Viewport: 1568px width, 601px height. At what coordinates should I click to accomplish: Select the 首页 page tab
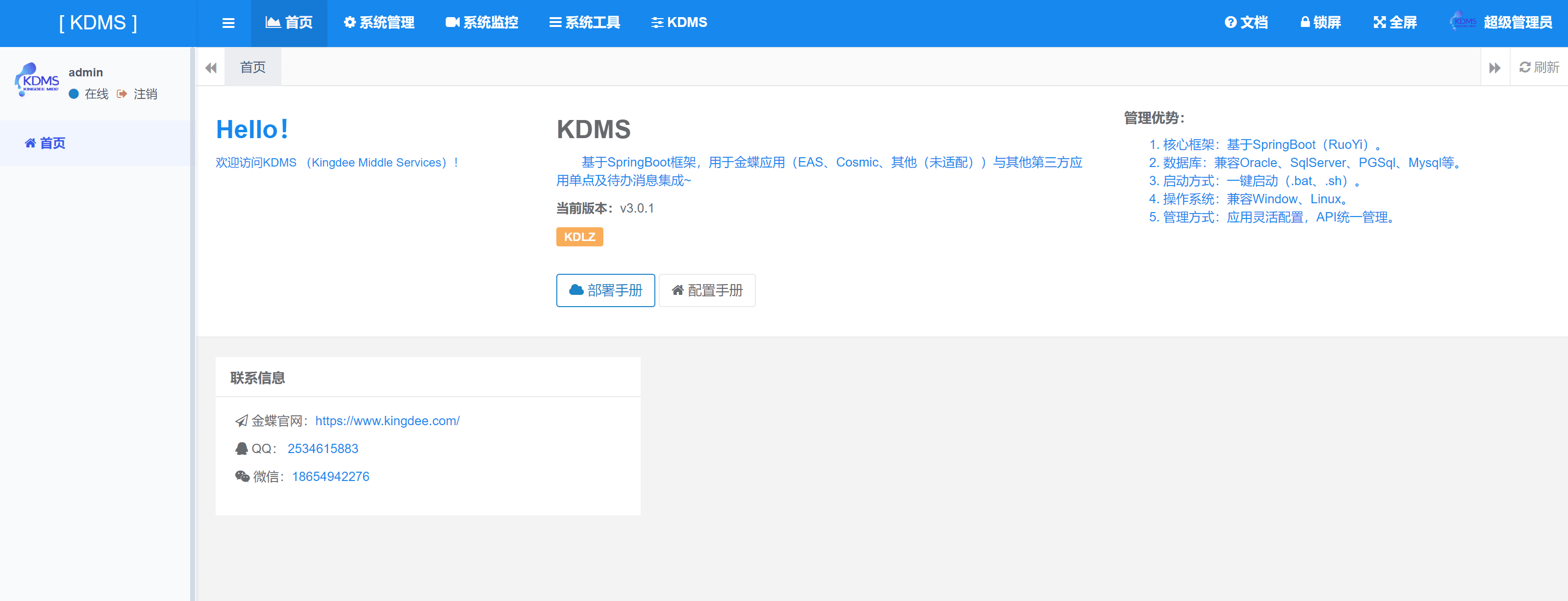tap(252, 68)
